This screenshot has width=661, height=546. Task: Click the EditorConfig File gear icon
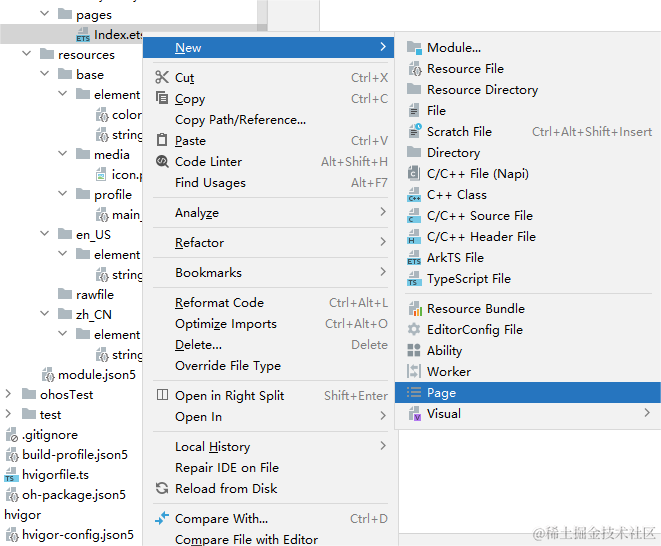coord(414,329)
